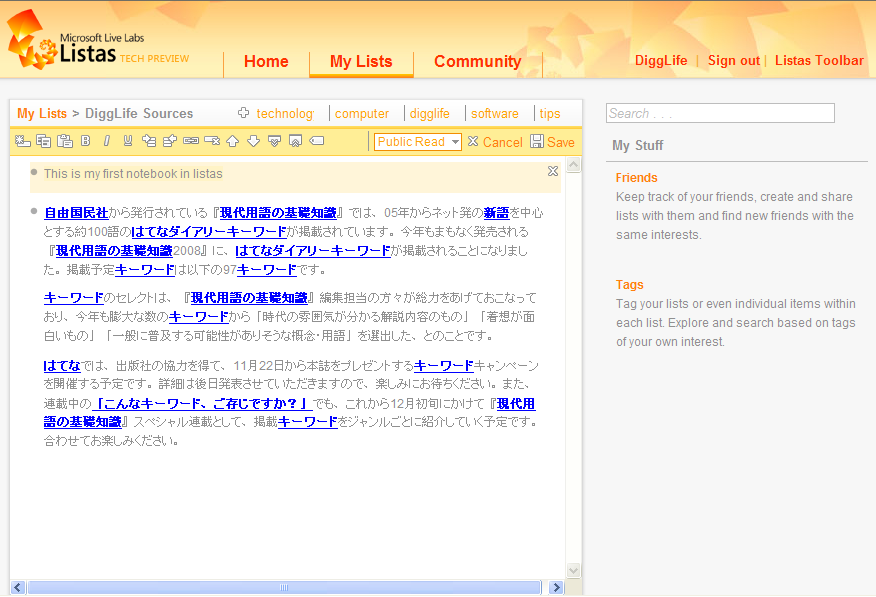Remove the hyperlink with the unlink icon
This screenshot has width=876, height=597.
[x=212, y=141]
